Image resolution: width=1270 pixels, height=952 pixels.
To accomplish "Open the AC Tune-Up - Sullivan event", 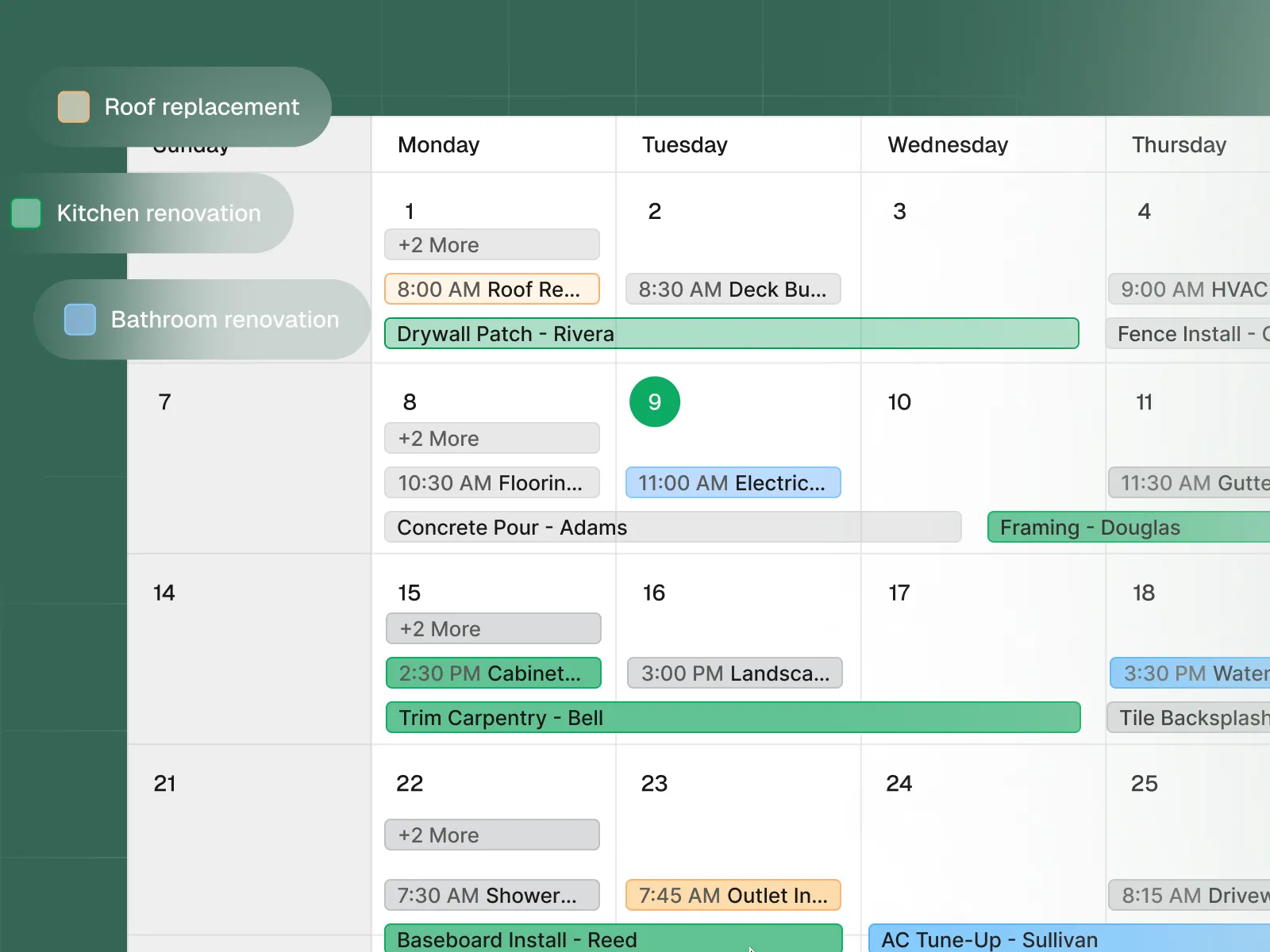I will coord(1068,939).
